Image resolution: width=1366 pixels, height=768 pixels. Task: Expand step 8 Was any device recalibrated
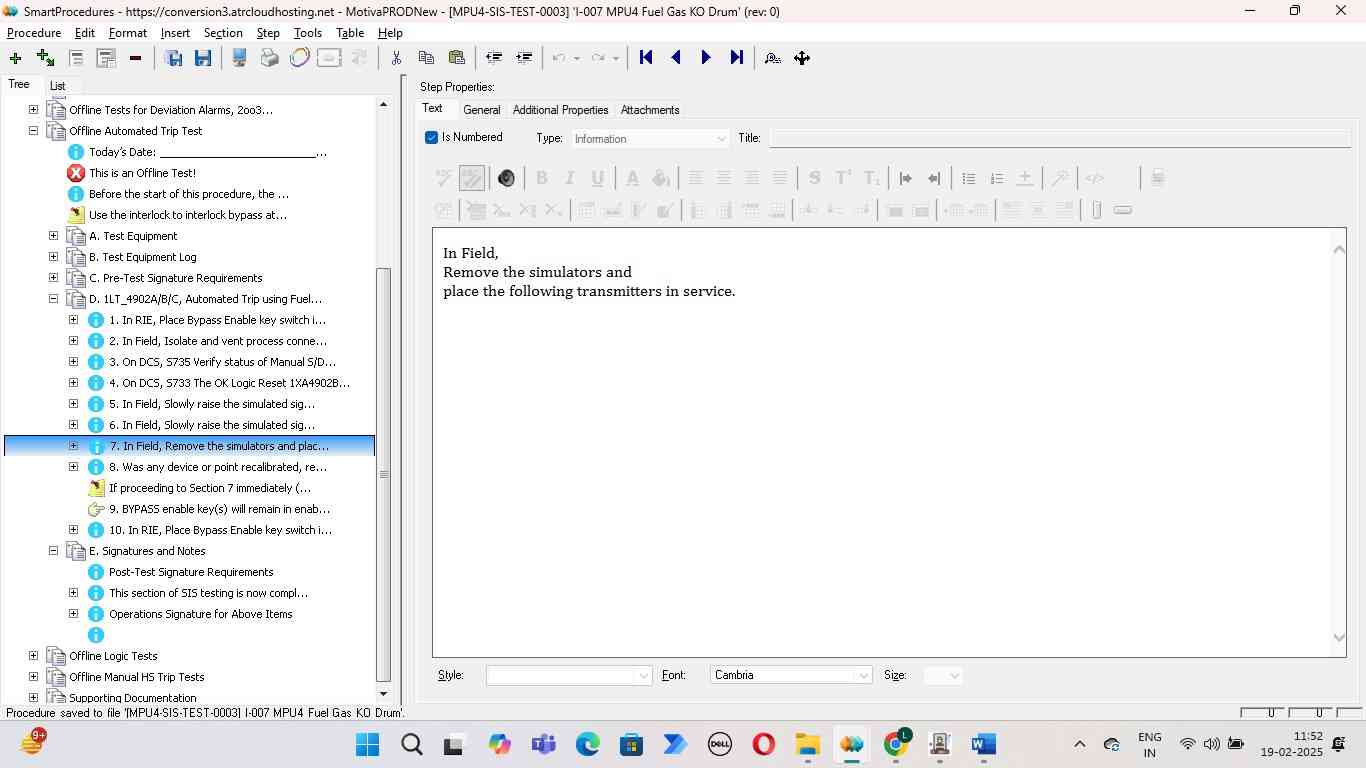pos(73,467)
